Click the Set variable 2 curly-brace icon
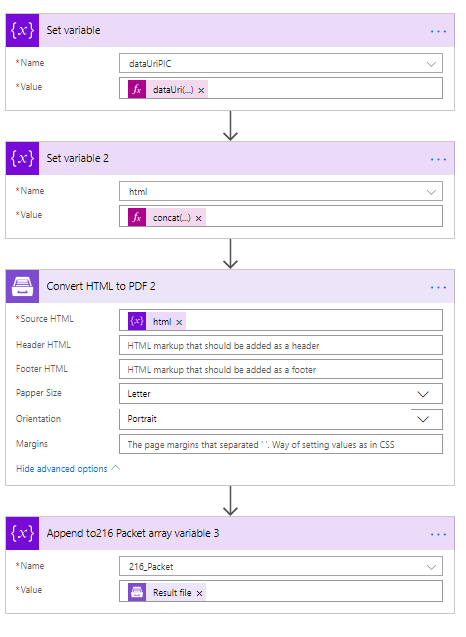 click(22, 158)
